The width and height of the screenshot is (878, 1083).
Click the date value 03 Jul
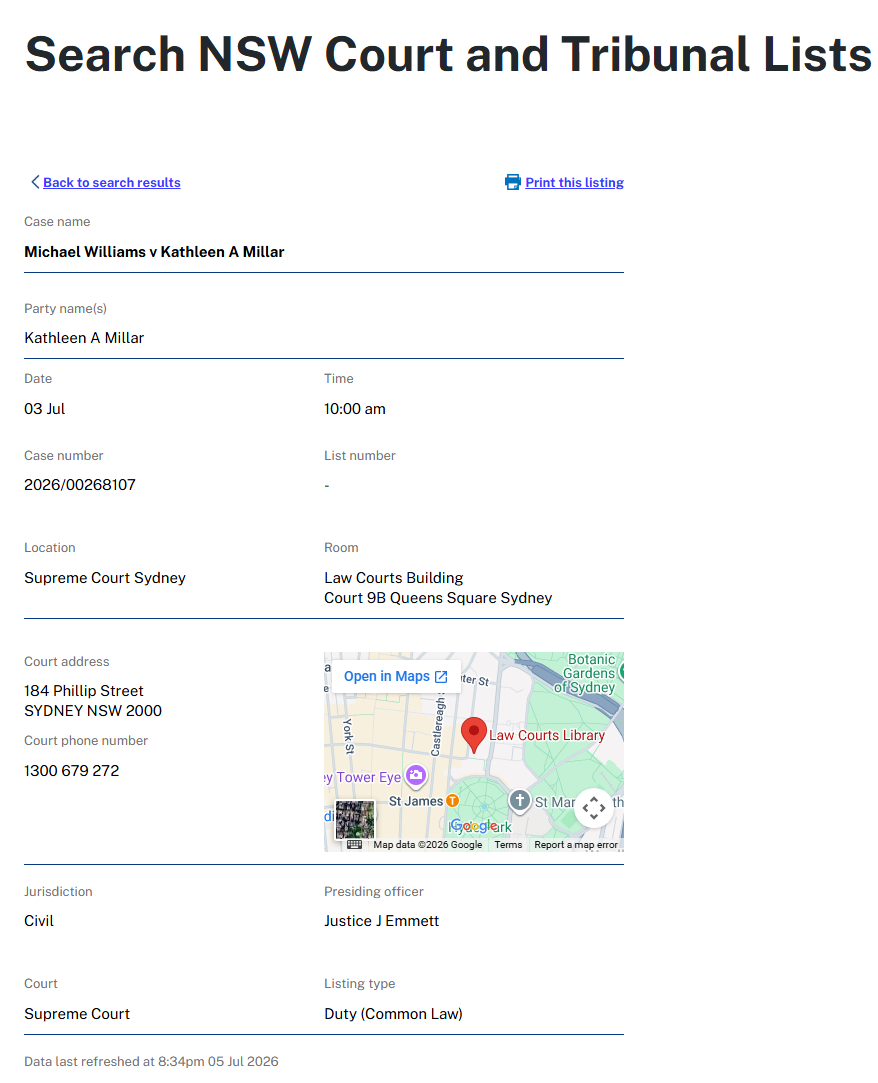pyautogui.click(x=45, y=409)
